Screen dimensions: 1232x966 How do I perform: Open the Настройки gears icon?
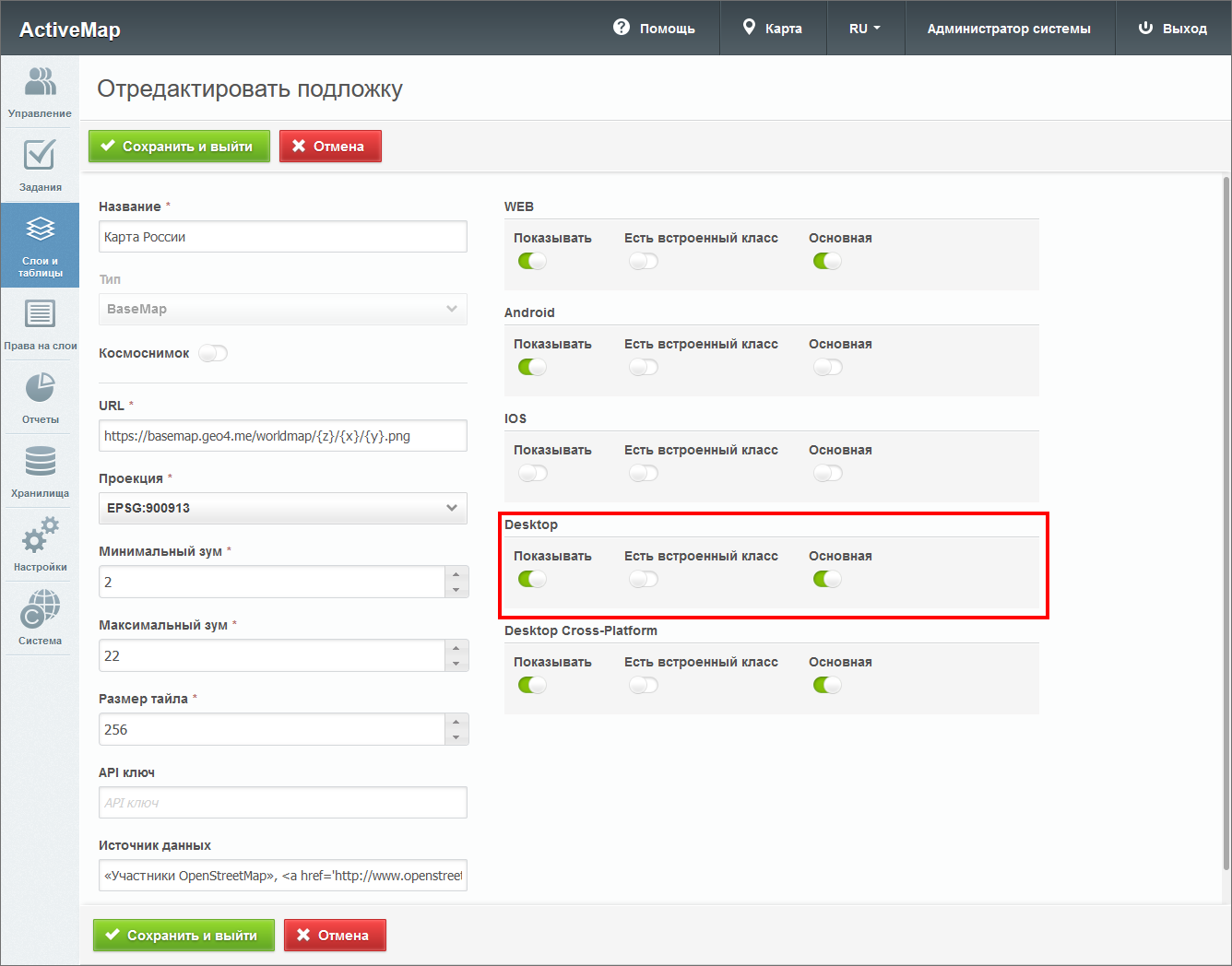[x=40, y=536]
